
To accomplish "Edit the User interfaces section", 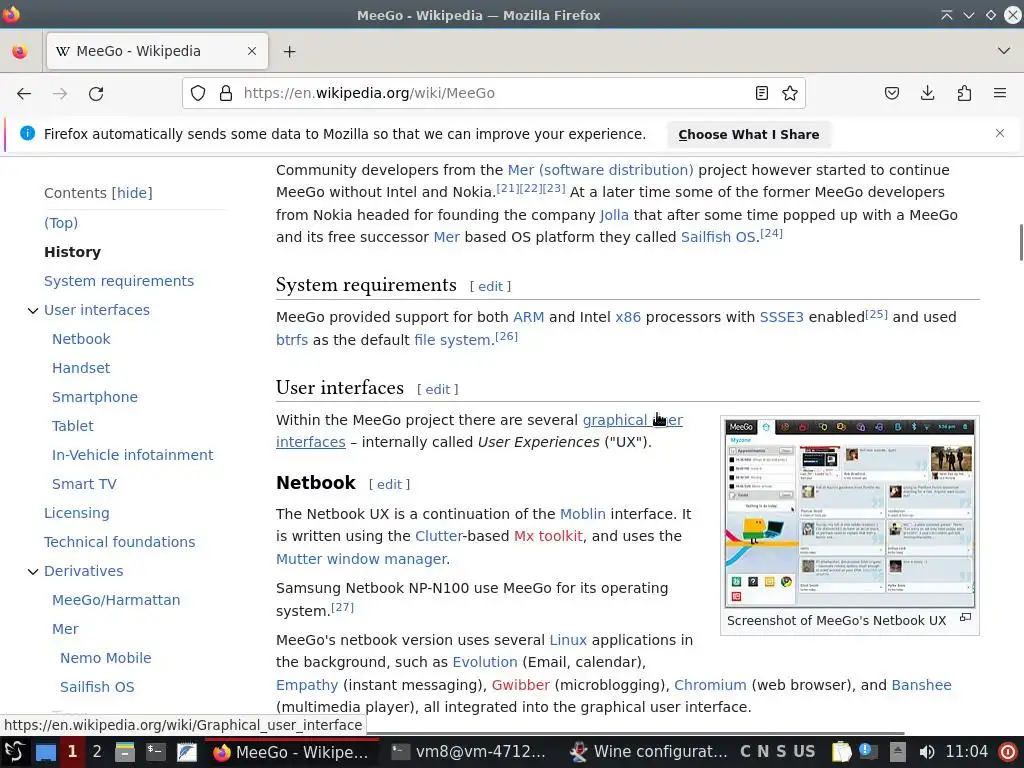I will 438,390.
